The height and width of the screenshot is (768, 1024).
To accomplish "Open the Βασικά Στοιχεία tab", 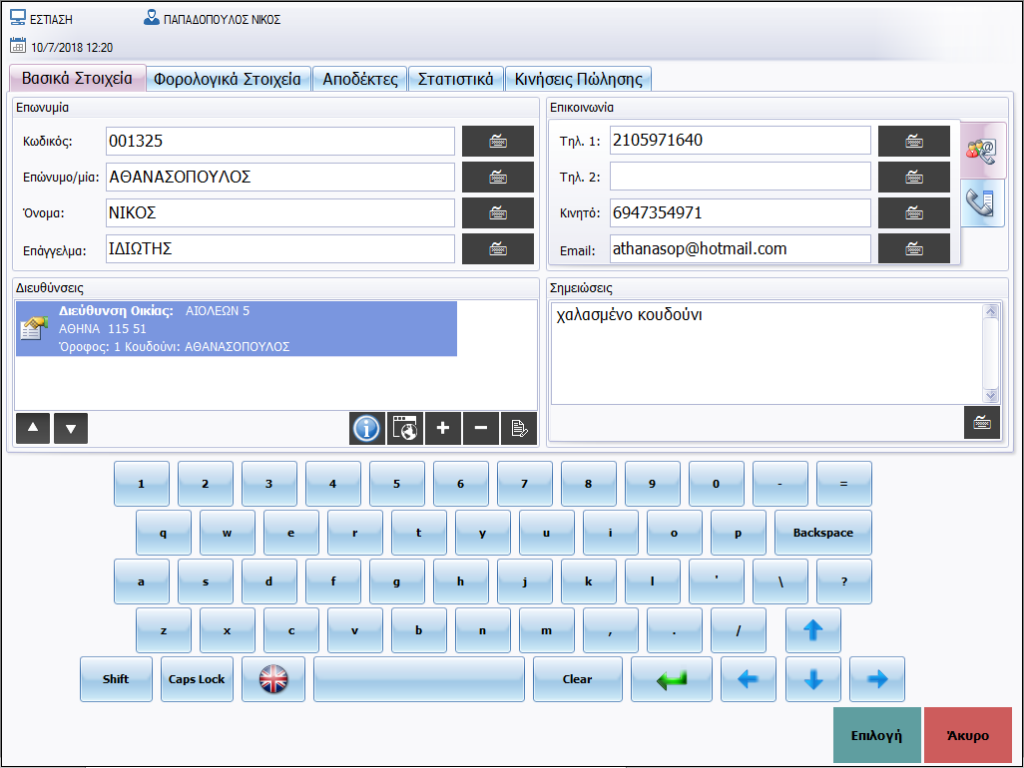I will [x=77, y=78].
